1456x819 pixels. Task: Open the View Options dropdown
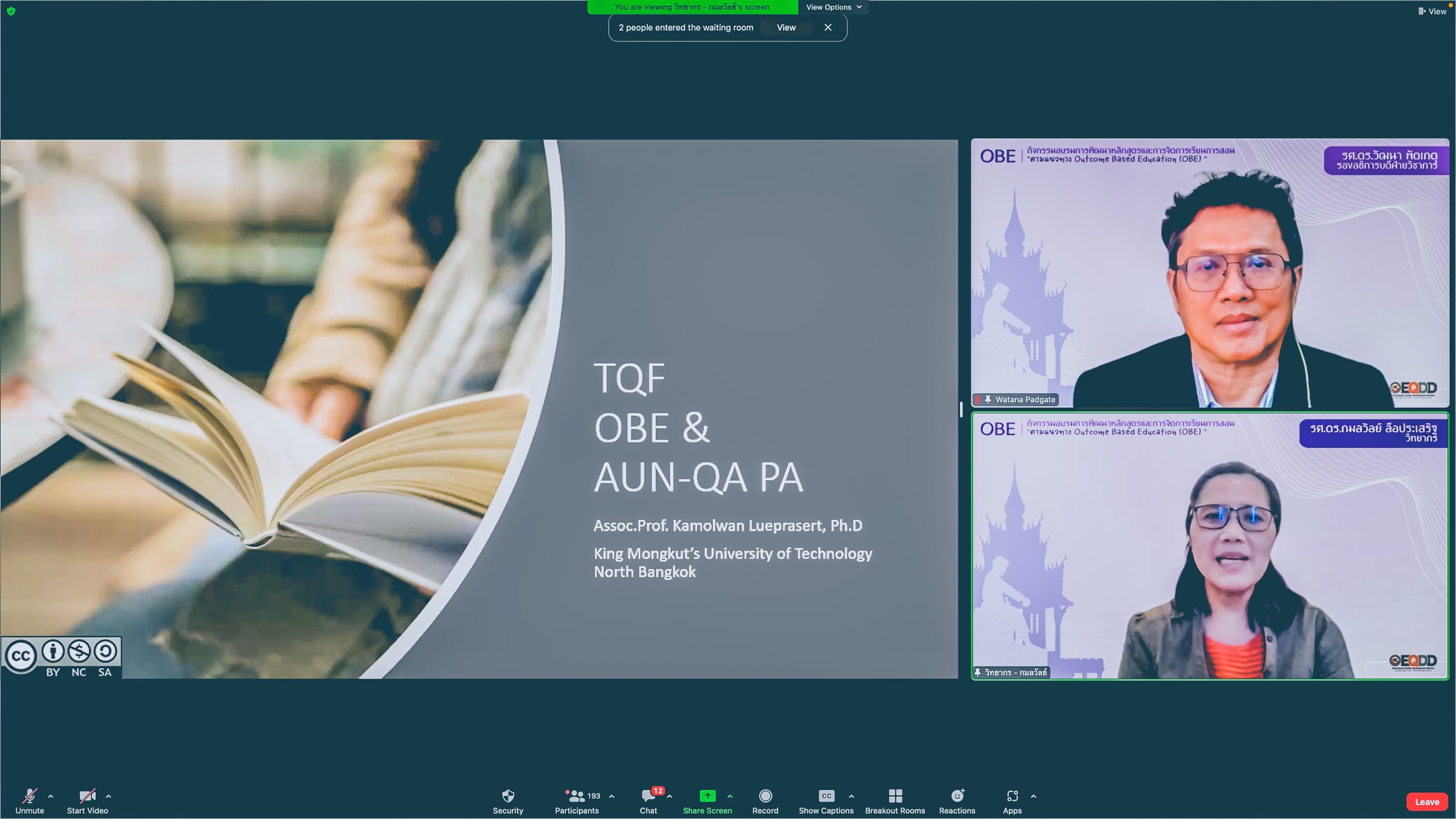(833, 7)
